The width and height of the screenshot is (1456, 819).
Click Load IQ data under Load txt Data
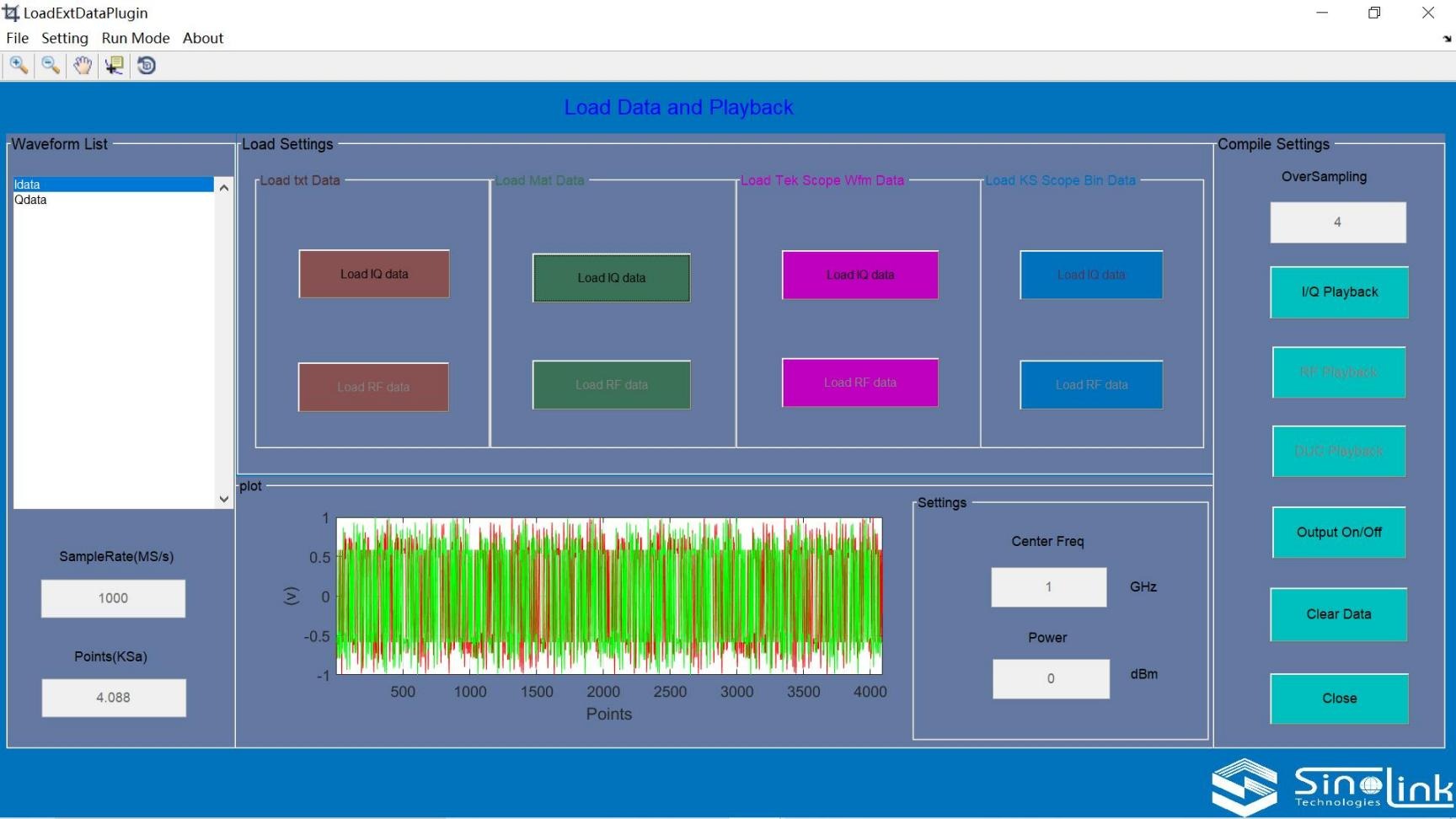click(x=374, y=274)
